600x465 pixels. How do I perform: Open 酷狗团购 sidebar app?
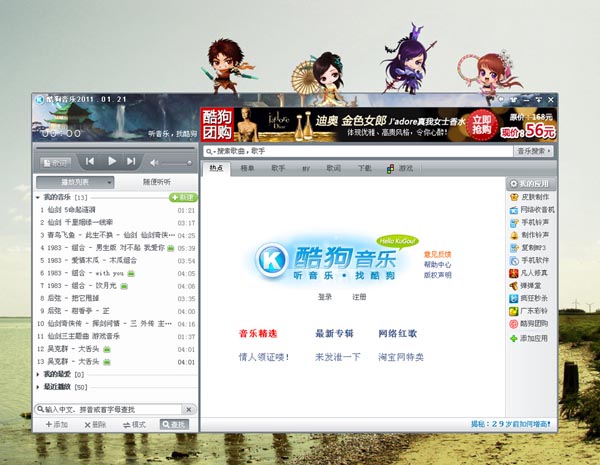(529, 324)
